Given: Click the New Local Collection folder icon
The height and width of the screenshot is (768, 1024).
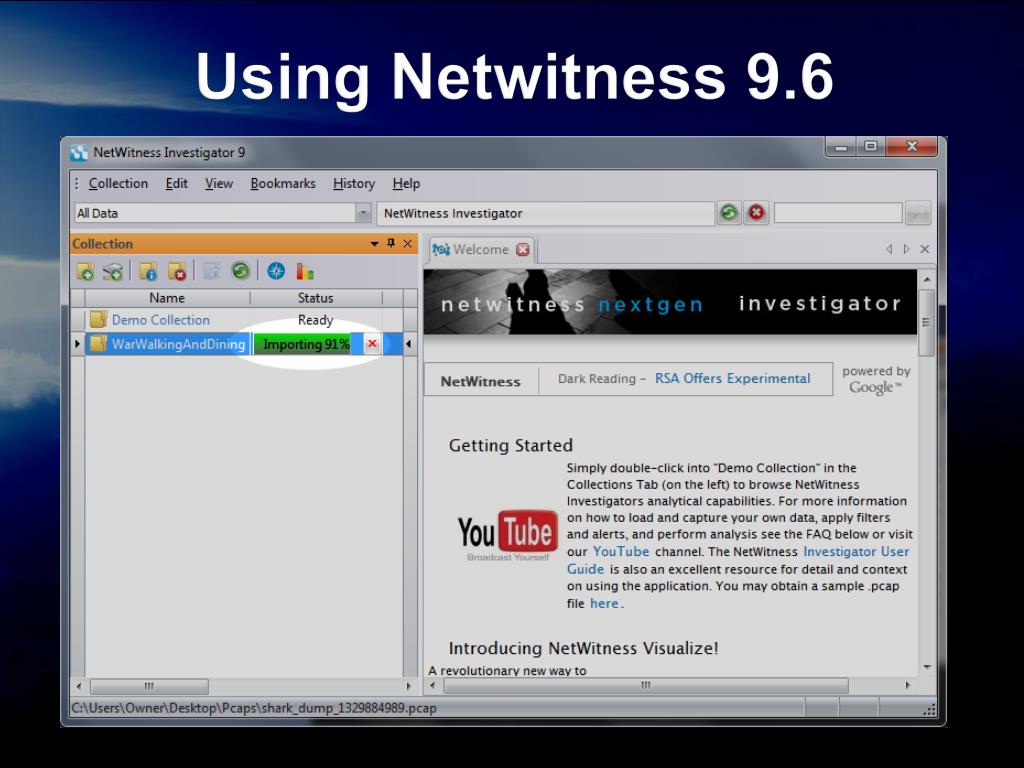Looking at the screenshot, I should 85,271.
